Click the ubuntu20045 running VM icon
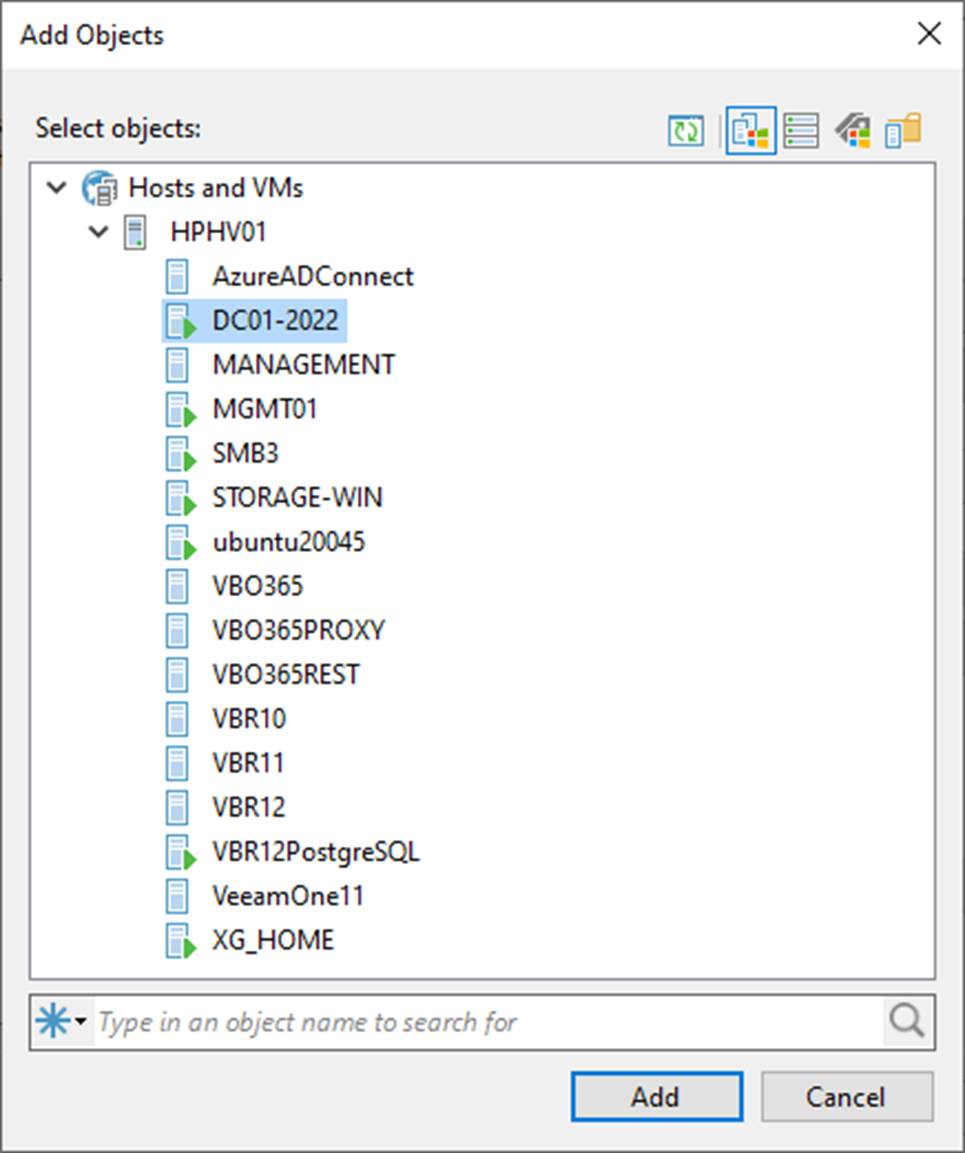 [181, 543]
